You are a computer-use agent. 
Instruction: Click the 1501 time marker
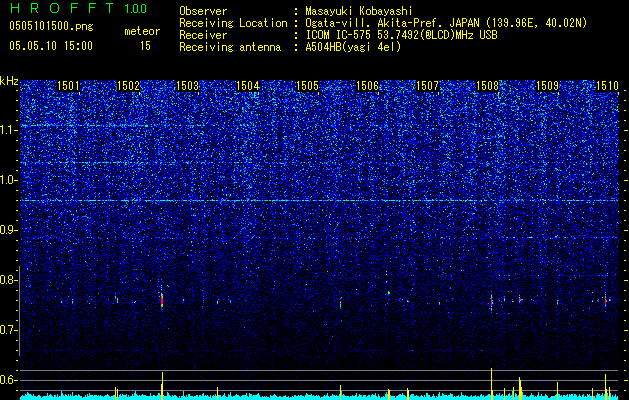[68, 86]
